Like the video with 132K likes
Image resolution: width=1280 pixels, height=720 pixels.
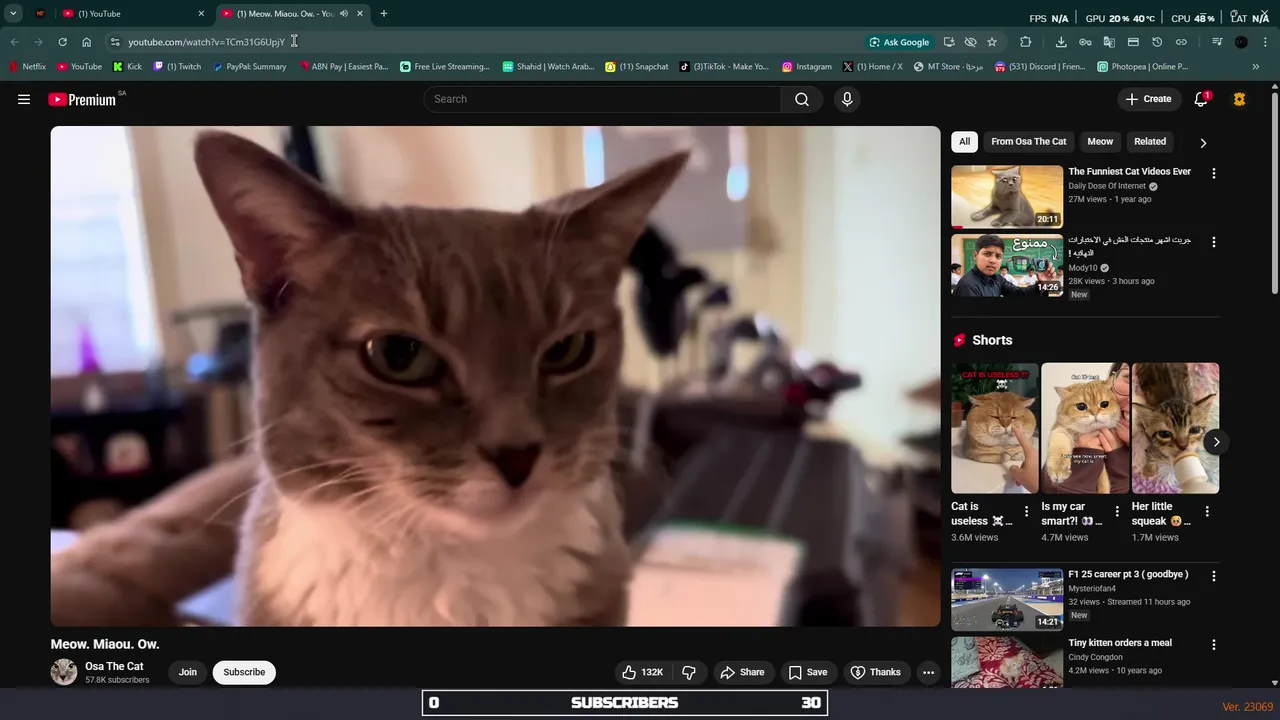(x=642, y=672)
